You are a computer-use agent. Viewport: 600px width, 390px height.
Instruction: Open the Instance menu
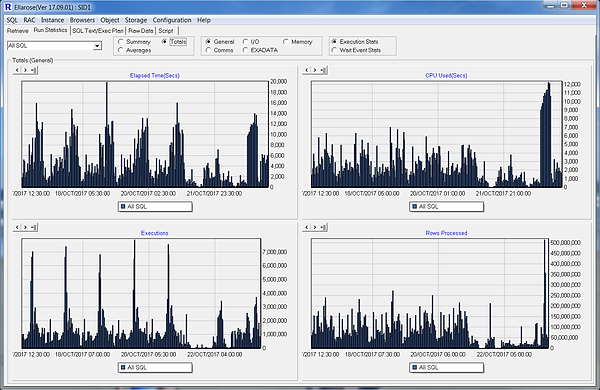52,20
